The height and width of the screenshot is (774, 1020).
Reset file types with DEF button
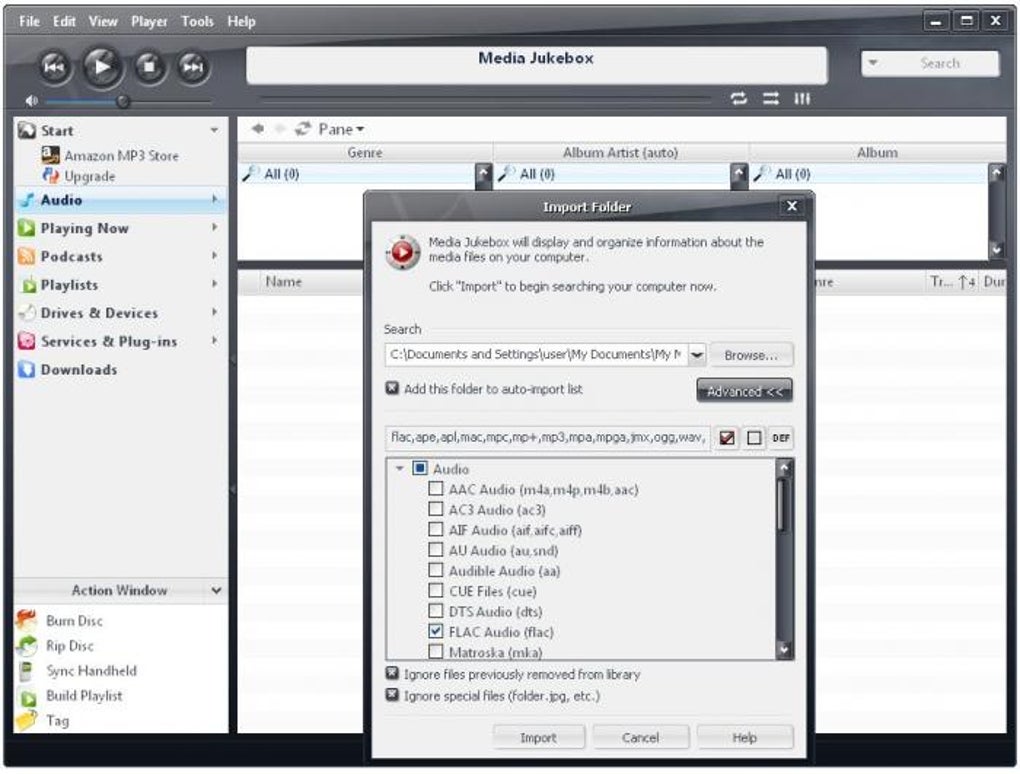tap(781, 438)
